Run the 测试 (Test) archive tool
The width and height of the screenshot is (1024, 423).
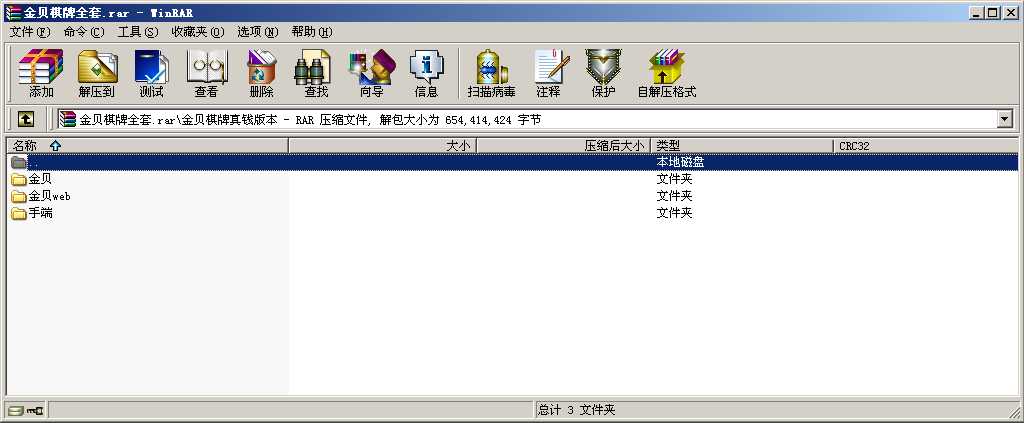tap(152, 73)
